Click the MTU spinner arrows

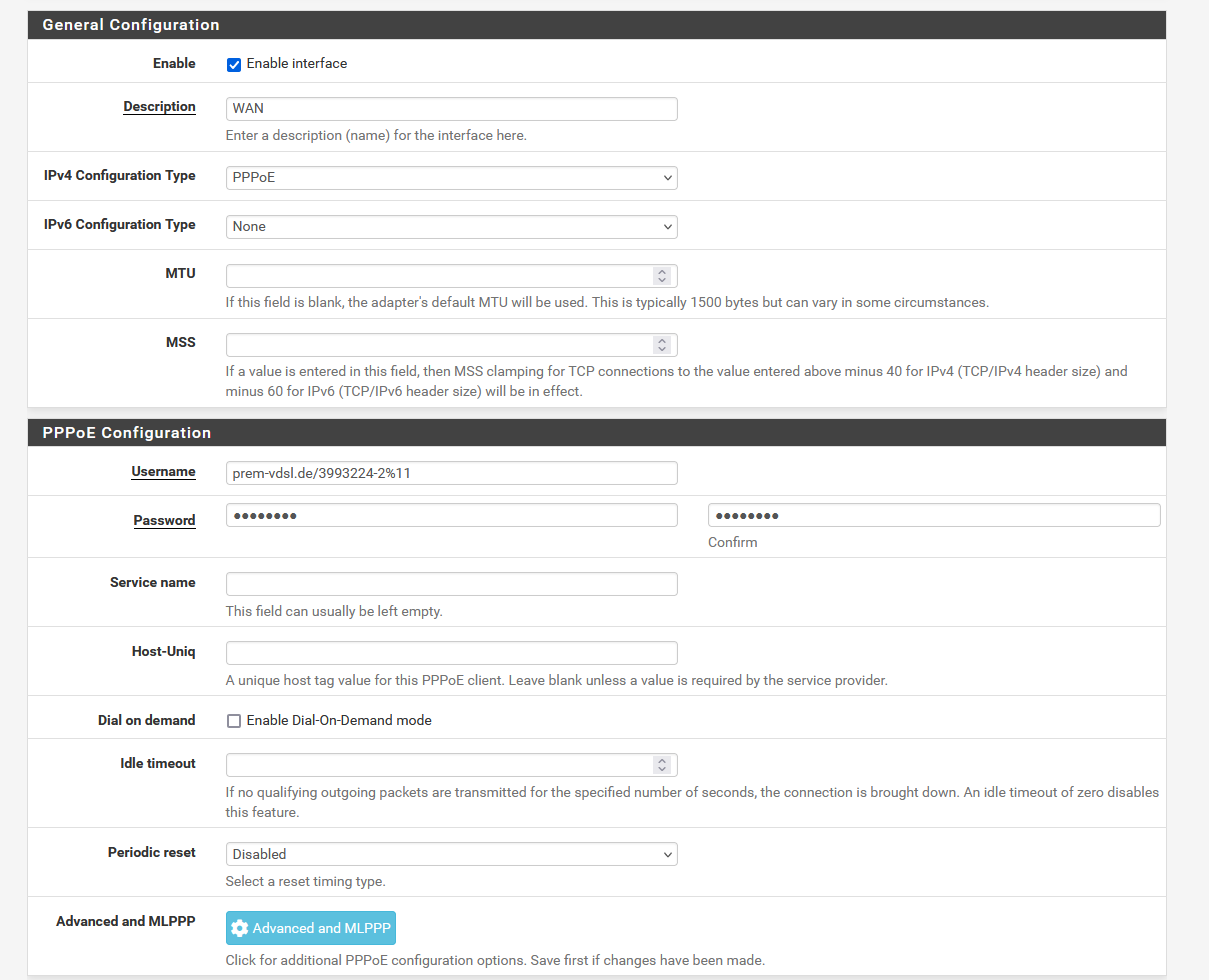(x=661, y=276)
